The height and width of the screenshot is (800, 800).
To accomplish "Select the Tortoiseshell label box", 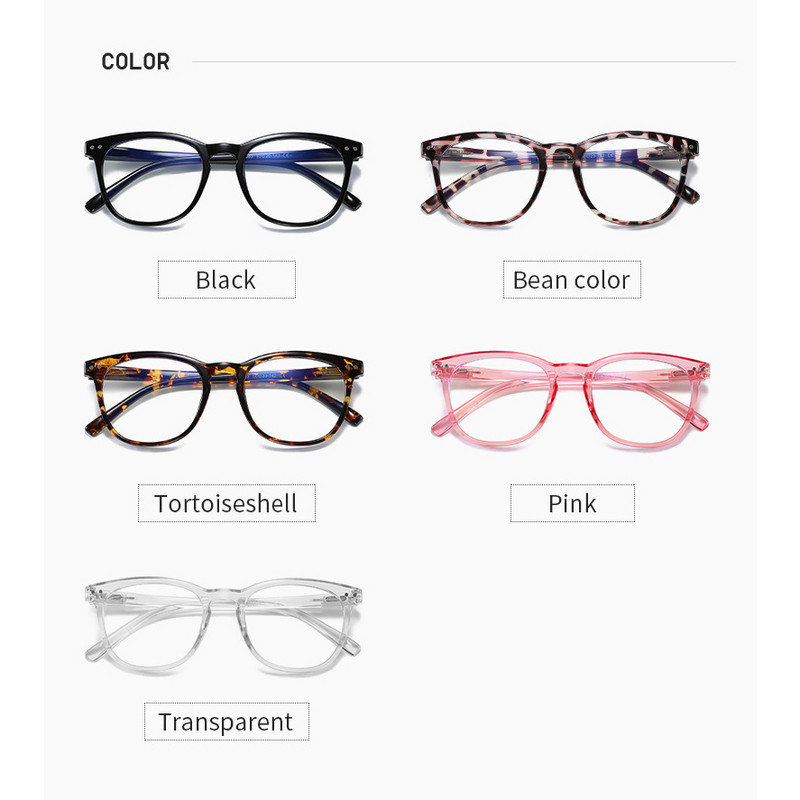I will 227,503.
